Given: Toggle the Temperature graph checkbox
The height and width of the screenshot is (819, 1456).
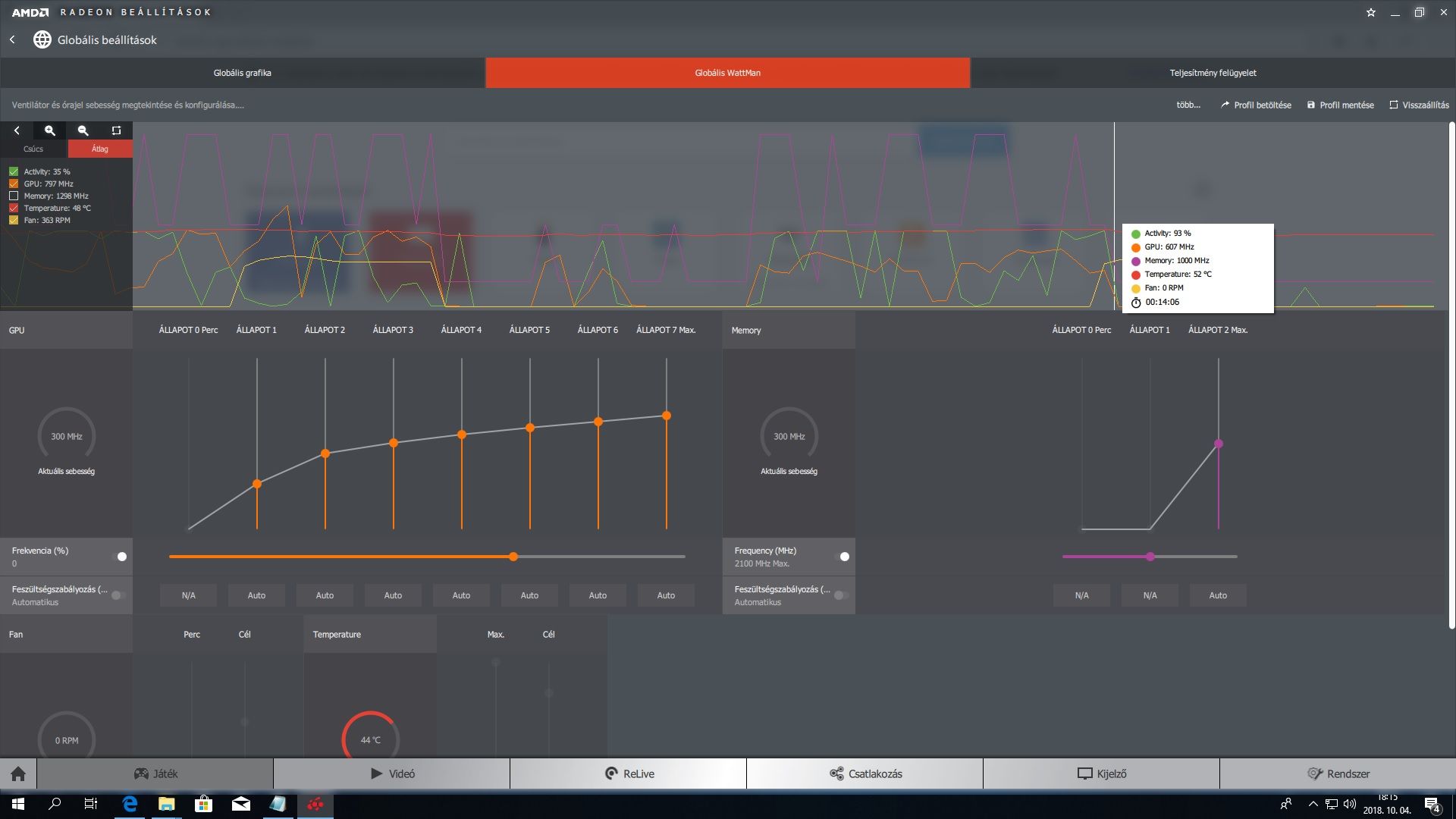Looking at the screenshot, I should click(14, 208).
